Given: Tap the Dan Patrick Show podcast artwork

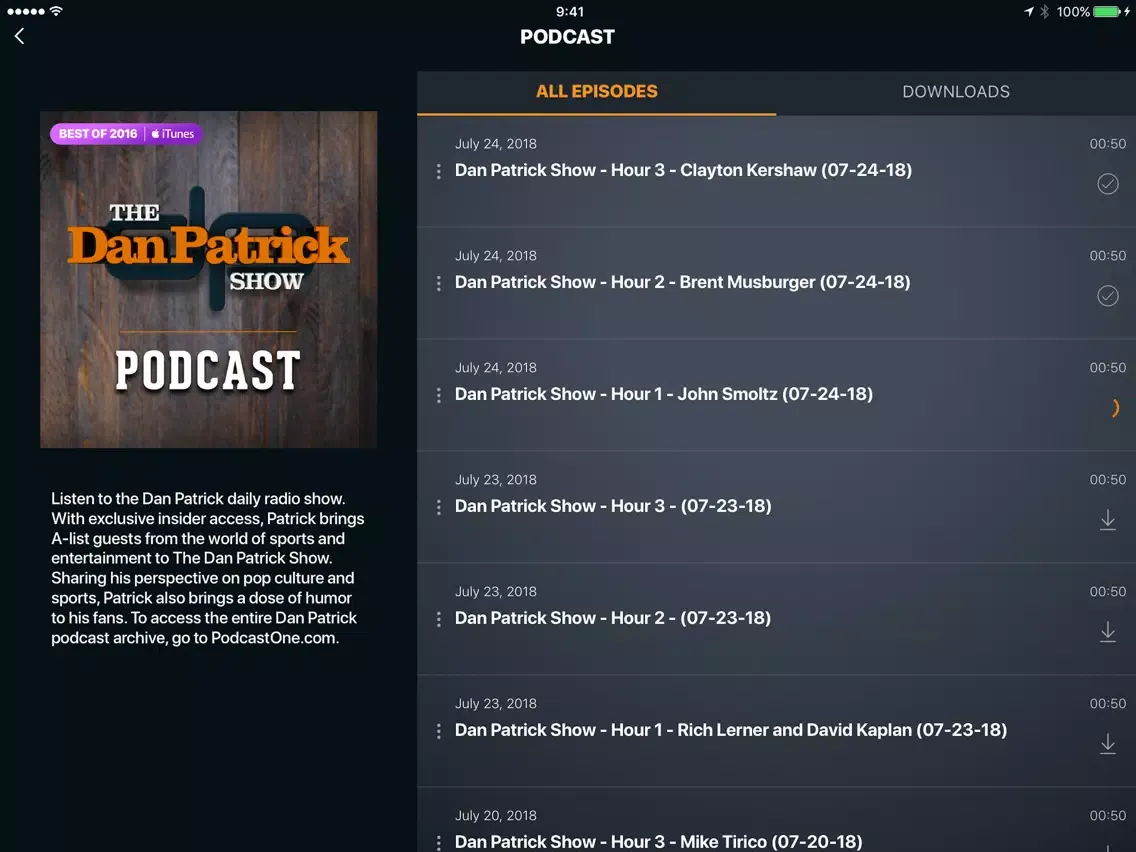Looking at the screenshot, I should click(209, 280).
